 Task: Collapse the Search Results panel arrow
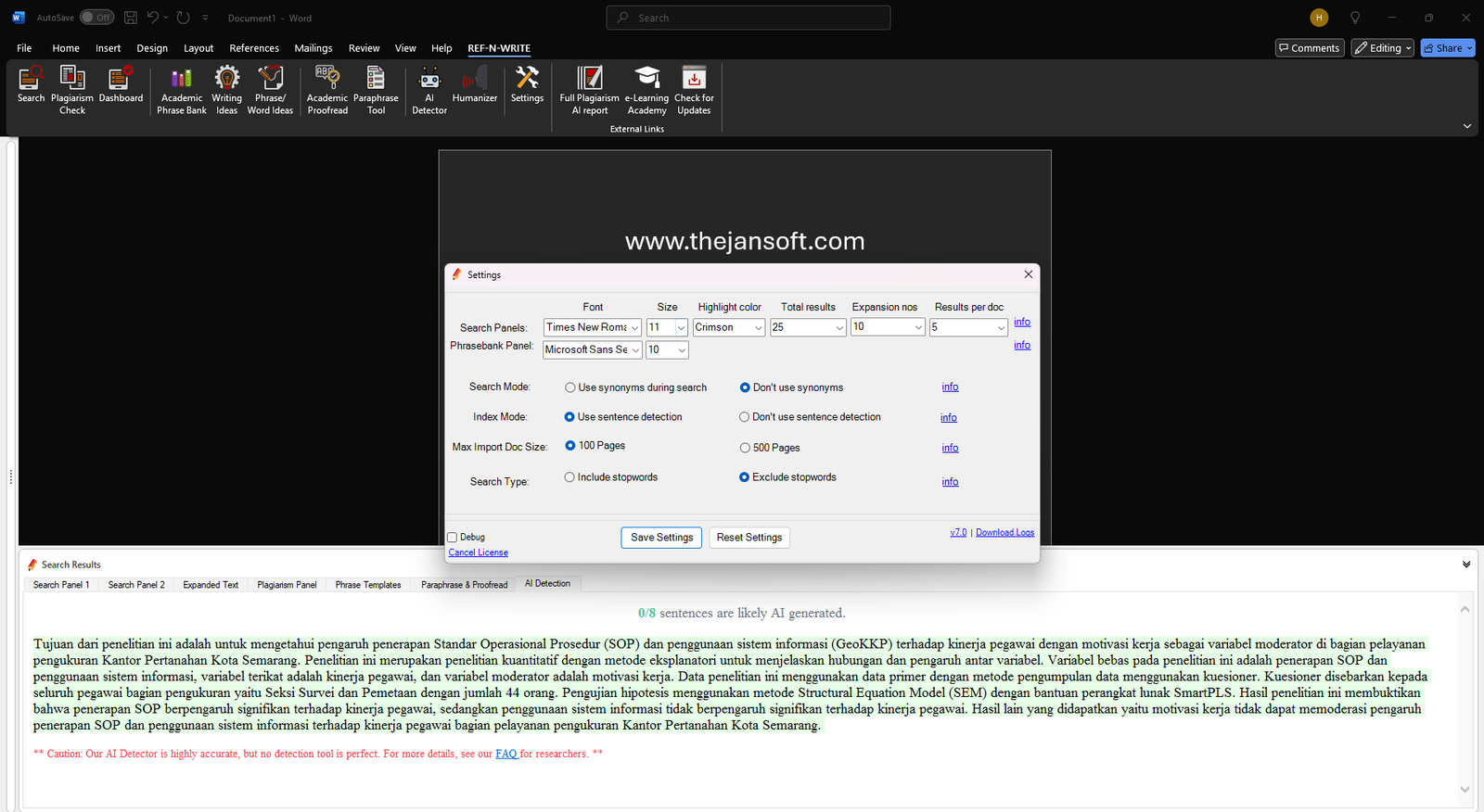tap(1466, 565)
